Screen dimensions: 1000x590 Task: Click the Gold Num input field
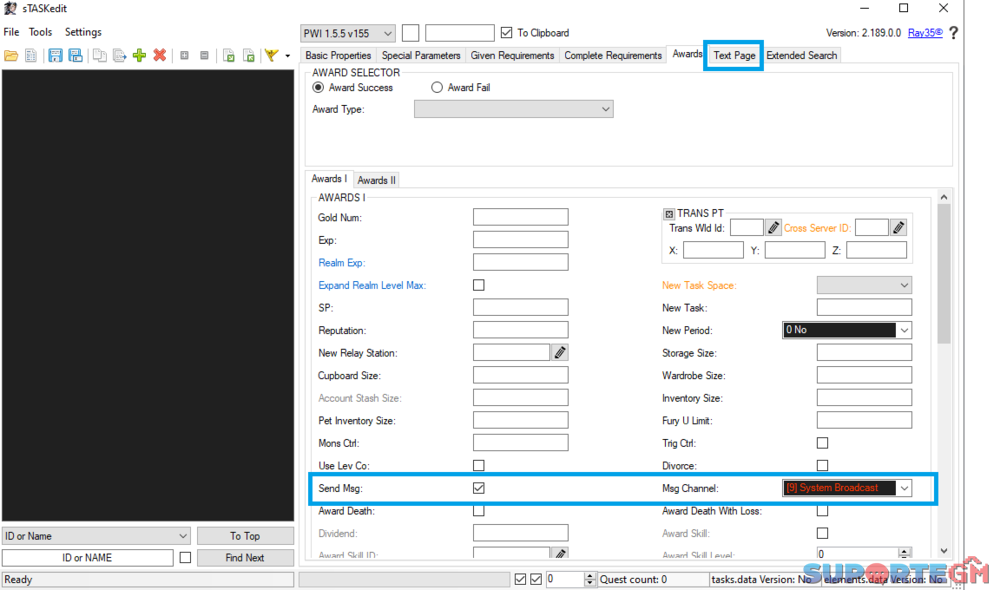click(x=520, y=218)
